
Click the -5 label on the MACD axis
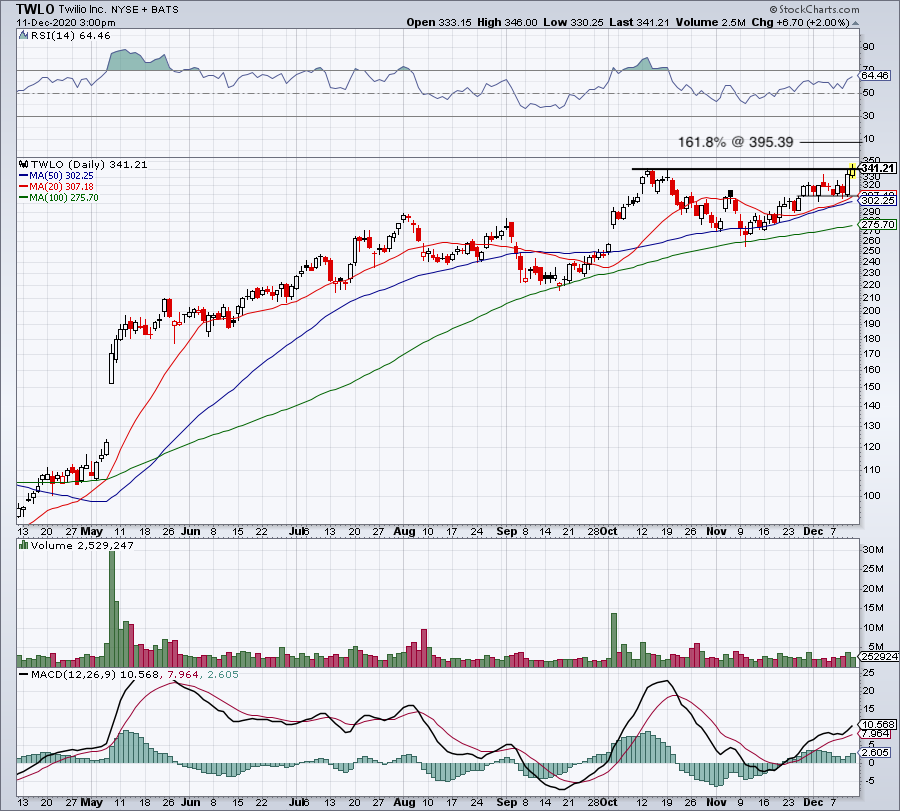click(870, 781)
